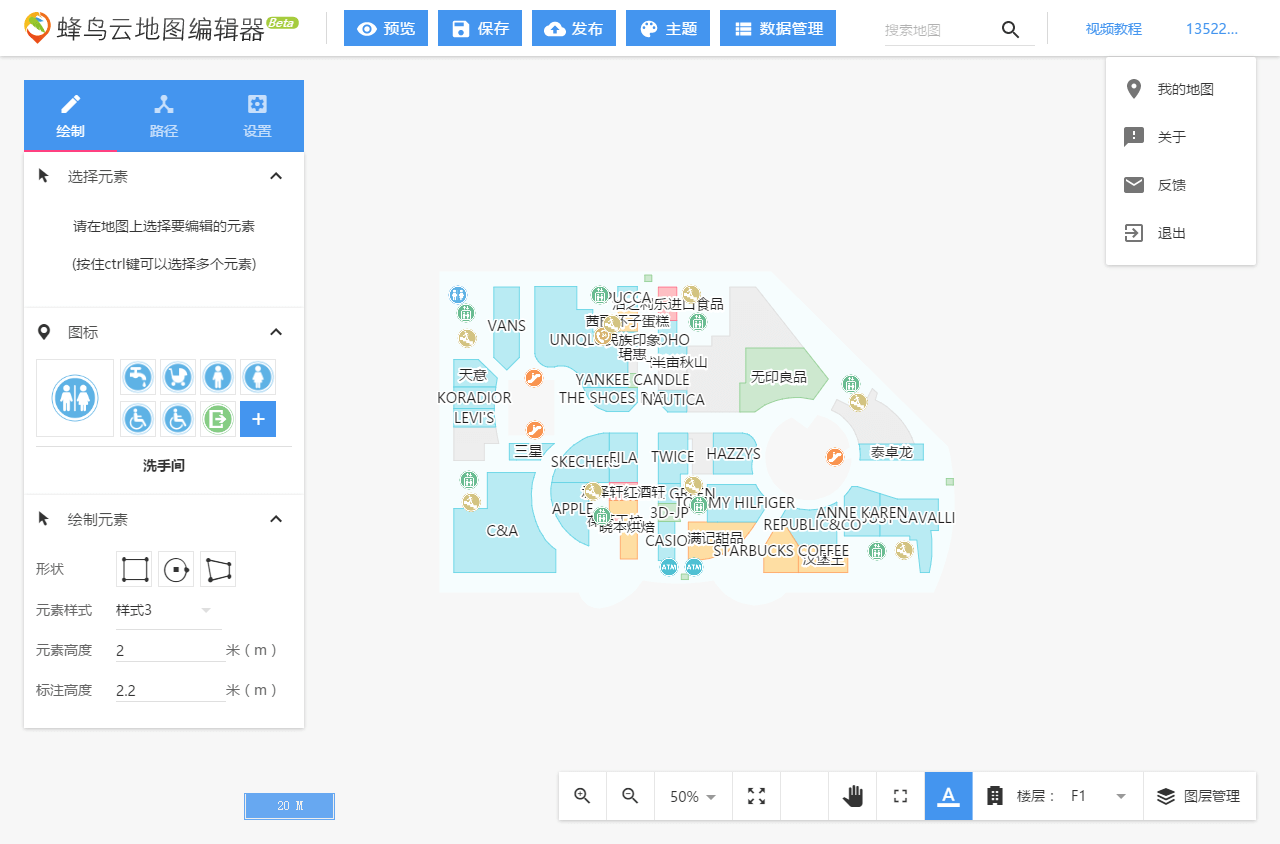Screen dimensions: 1280x844
Task: Switch to the 绘制 tab
Action: tap(70, 116)
